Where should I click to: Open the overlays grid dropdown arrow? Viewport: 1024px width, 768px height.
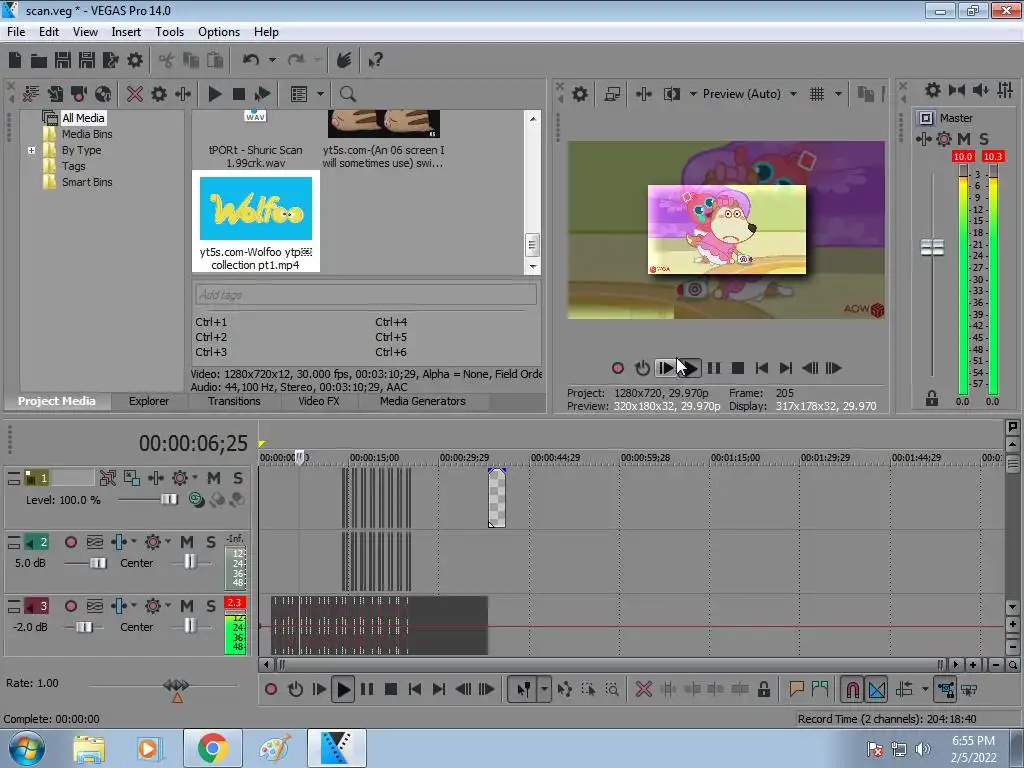point(838,94)
